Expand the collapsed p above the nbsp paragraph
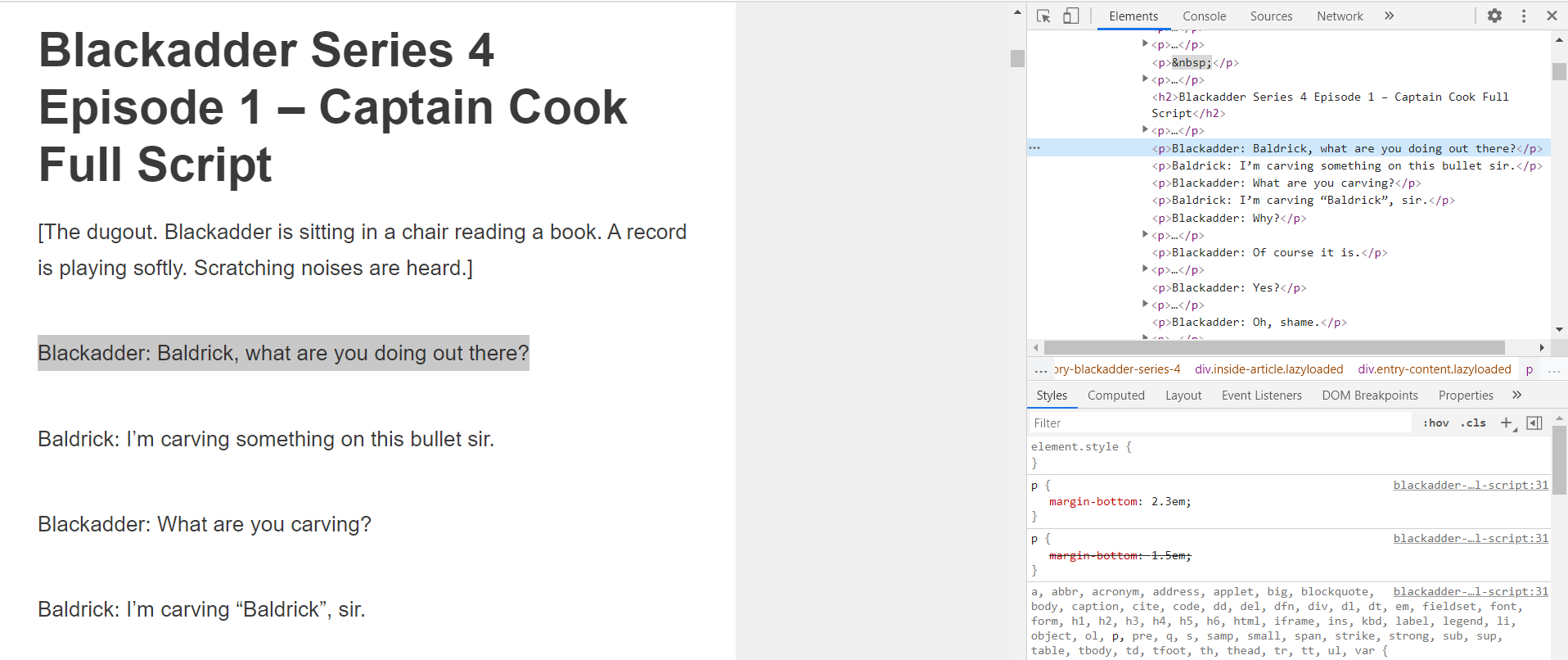The width and height of the screenshot is (1568, 660). (x=1145, y=44)
